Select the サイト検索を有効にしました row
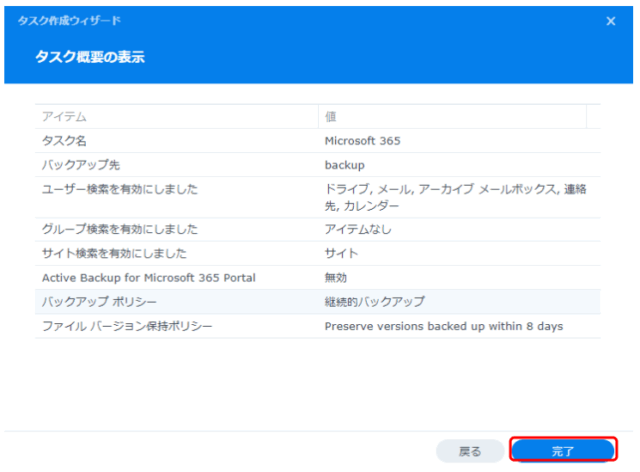Screen dimensions: 640x472 click(x=114, y=253)
